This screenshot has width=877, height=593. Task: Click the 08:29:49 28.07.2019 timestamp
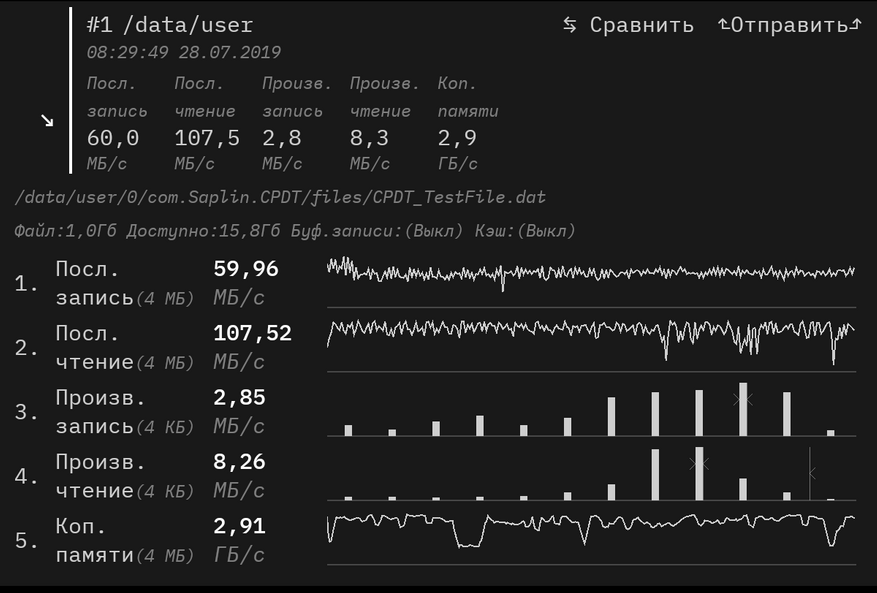(183, 52)
